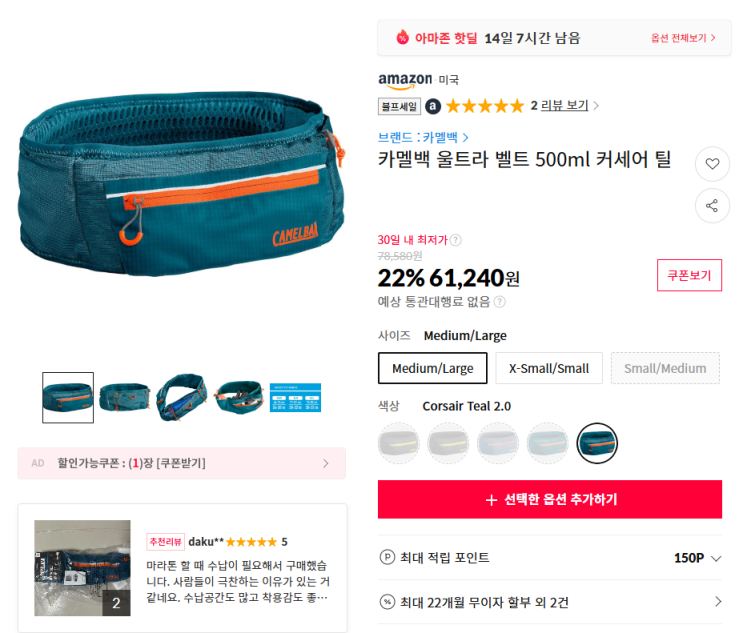Open the 브랜드 : 카멜백 link

coord(423,137)
